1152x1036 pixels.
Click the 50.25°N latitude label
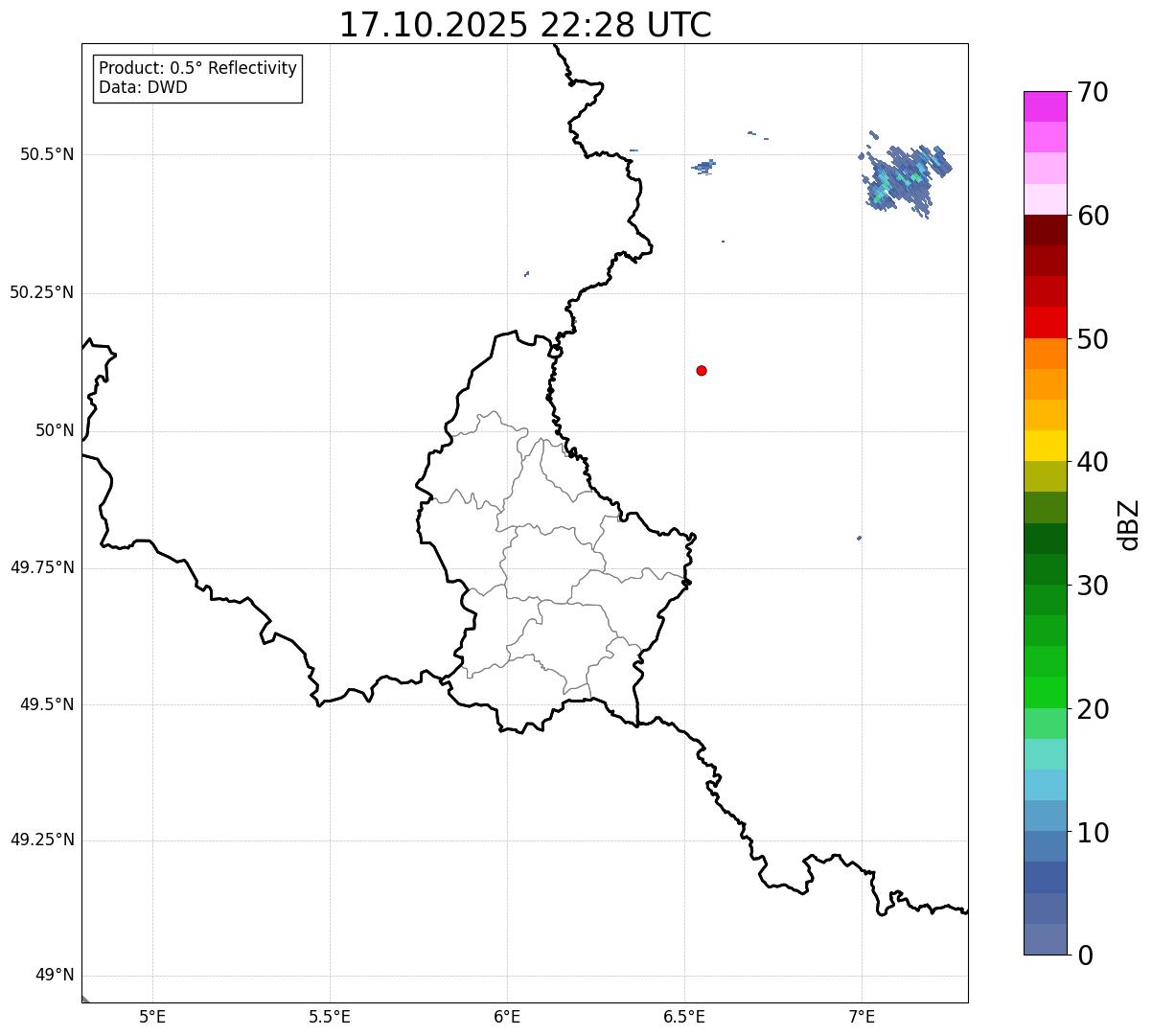pos(41,292)
